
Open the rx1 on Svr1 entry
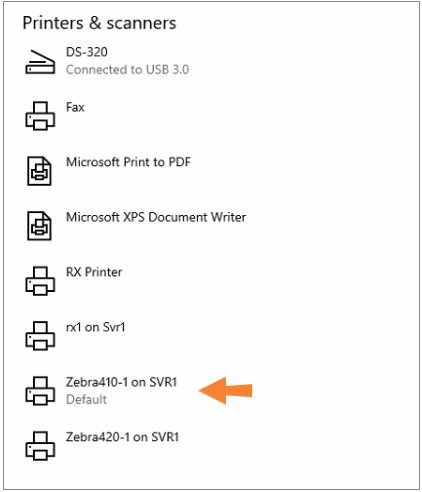pyautogui.click(x=96, y=327)
